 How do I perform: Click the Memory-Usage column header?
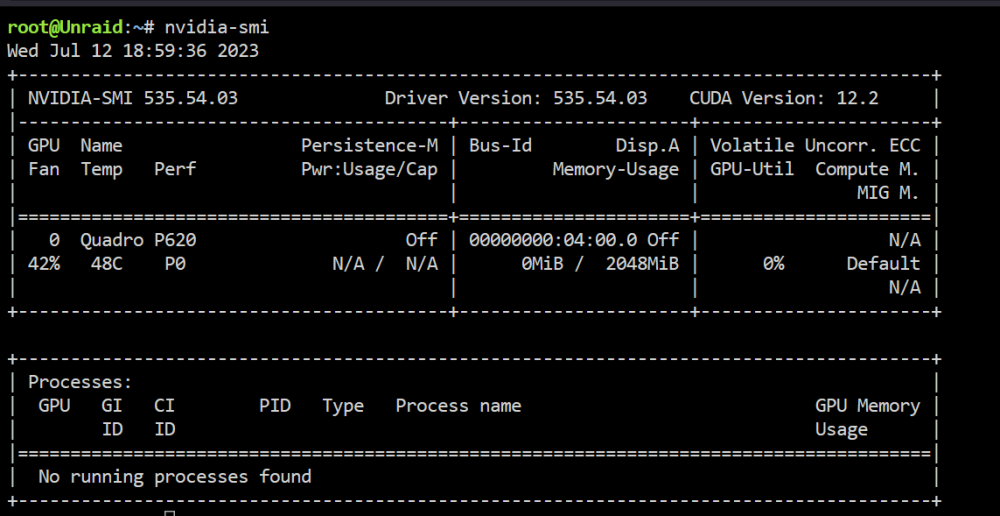tap(615, 170)
